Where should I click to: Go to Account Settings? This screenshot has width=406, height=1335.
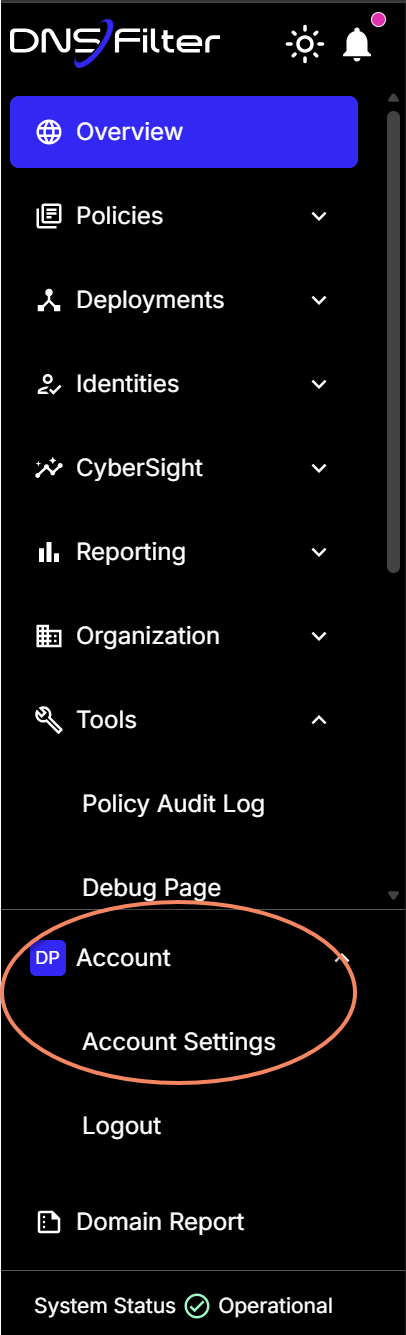pos(179,1042)
